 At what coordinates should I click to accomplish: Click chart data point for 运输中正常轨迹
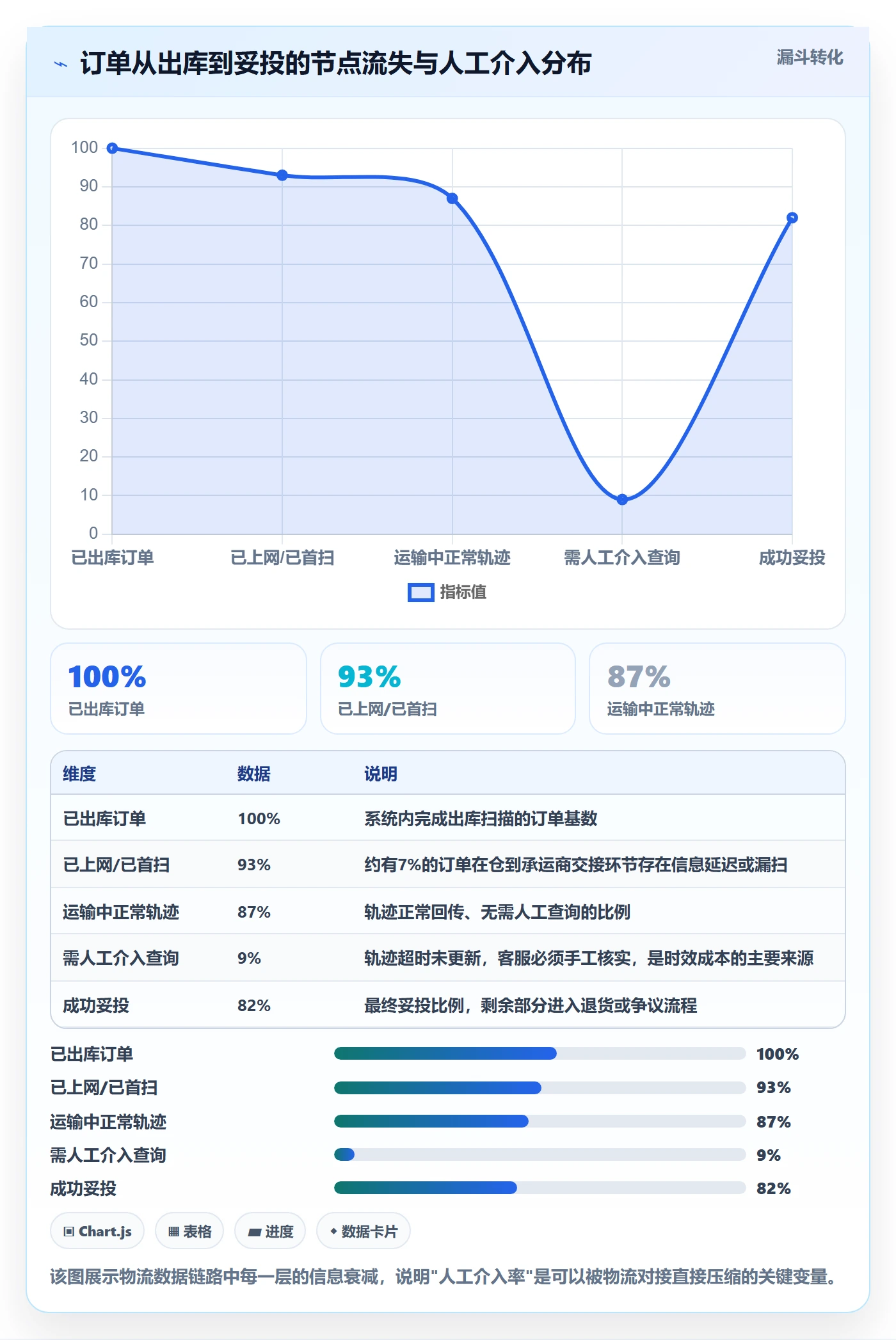click(x=452, y=198)
